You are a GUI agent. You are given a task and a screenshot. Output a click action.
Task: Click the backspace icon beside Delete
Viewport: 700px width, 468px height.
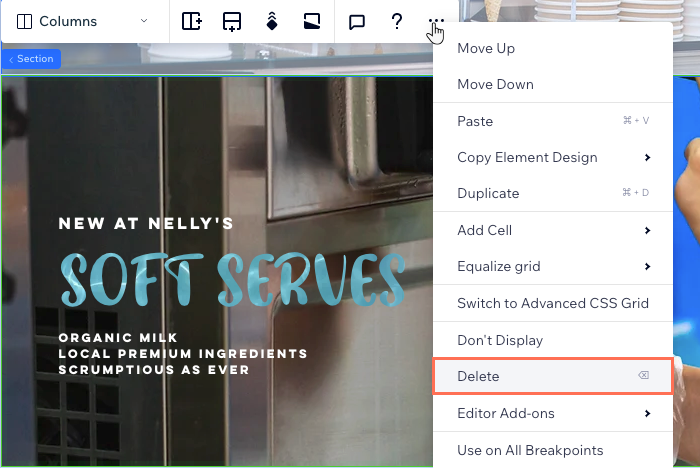[643, 375]
